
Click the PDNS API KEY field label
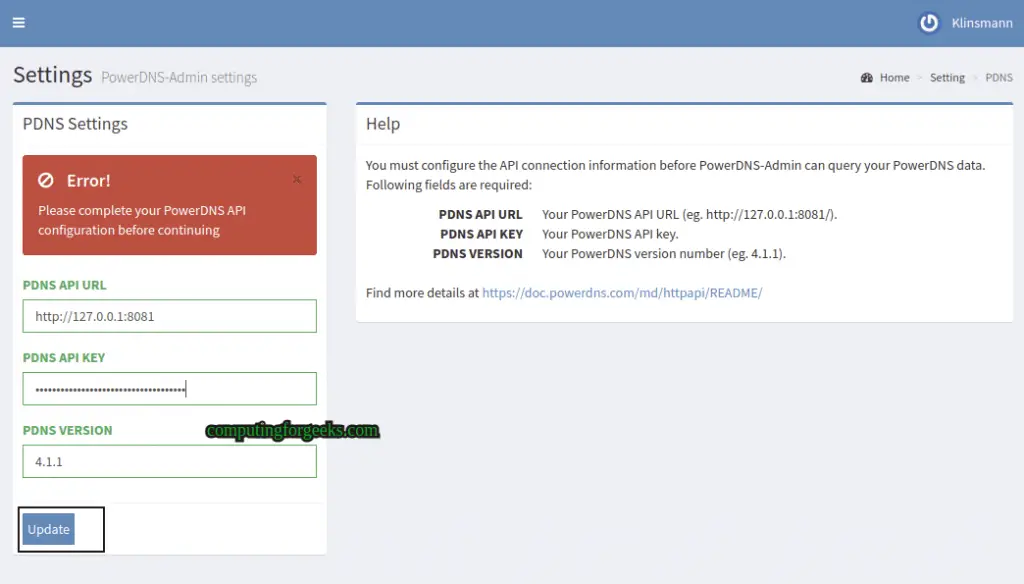(64, 357)
